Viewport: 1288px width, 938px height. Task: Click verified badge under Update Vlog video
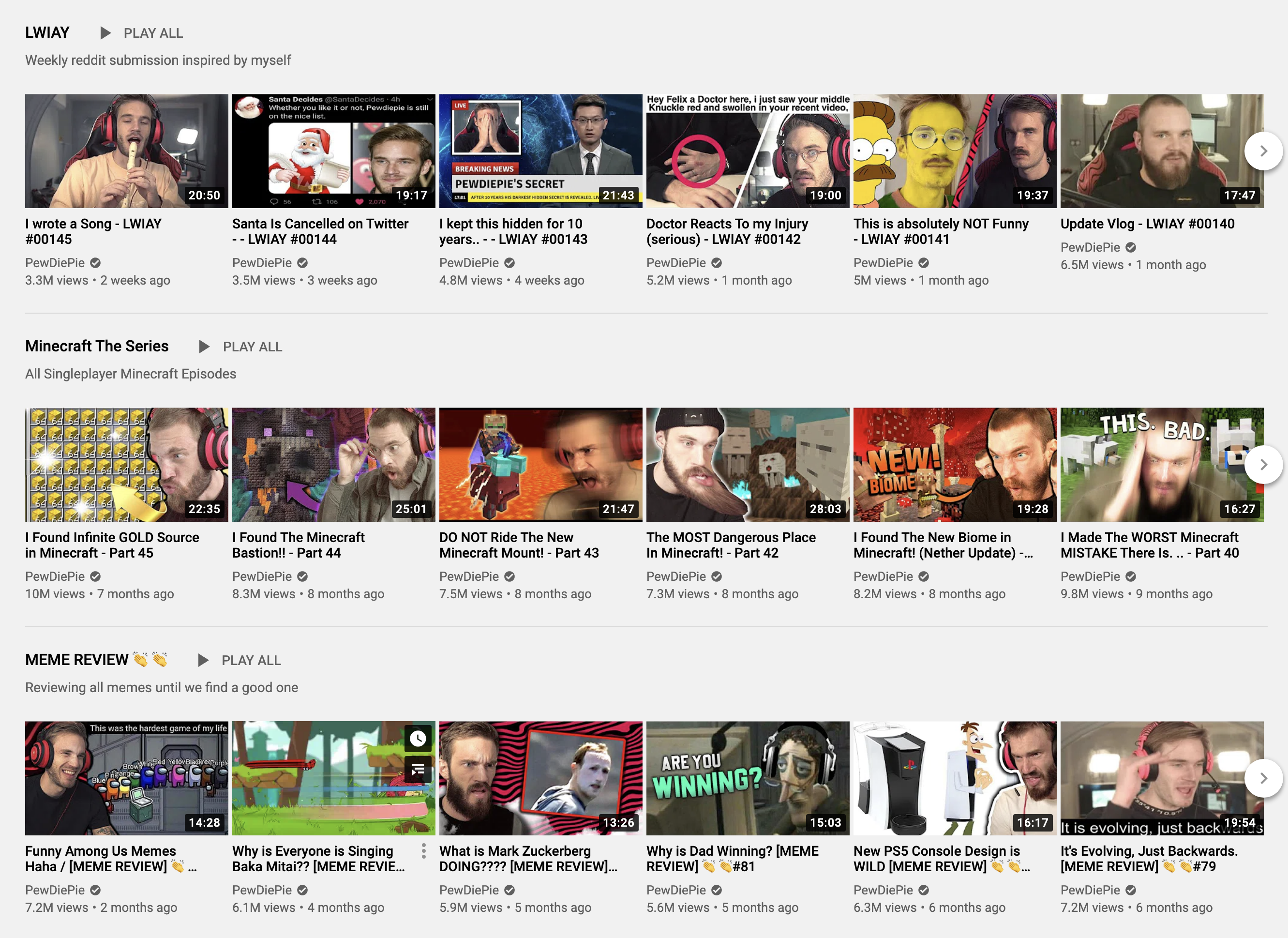pos(1131,248)
